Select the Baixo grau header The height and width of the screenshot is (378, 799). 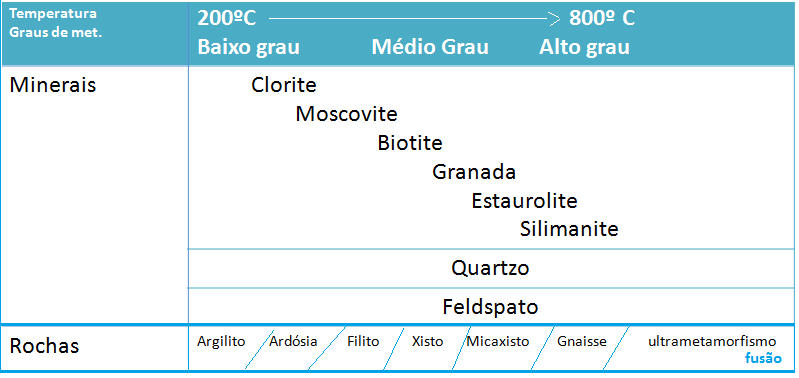(248, 47)
